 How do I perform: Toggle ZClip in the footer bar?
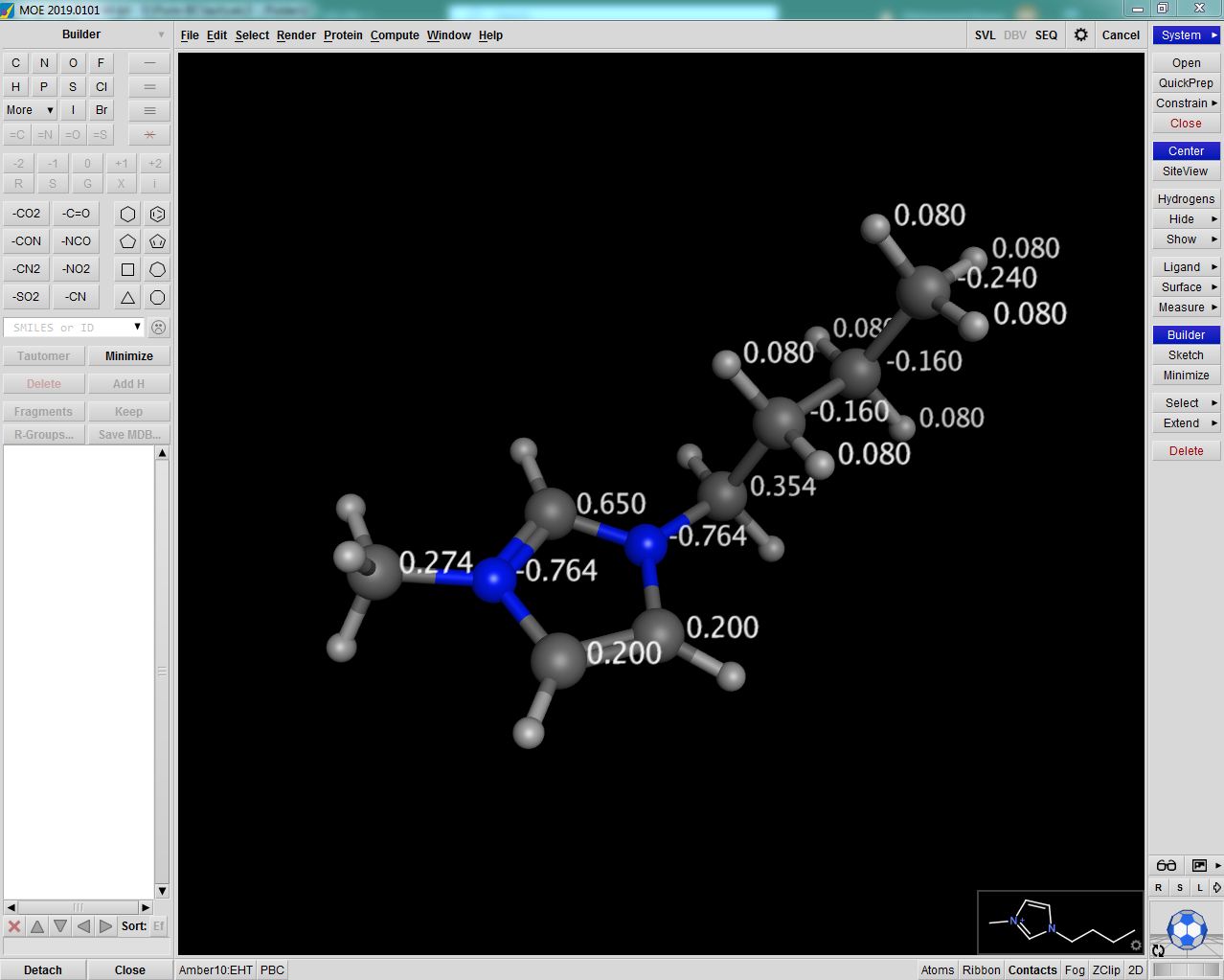pos(1105,969)
